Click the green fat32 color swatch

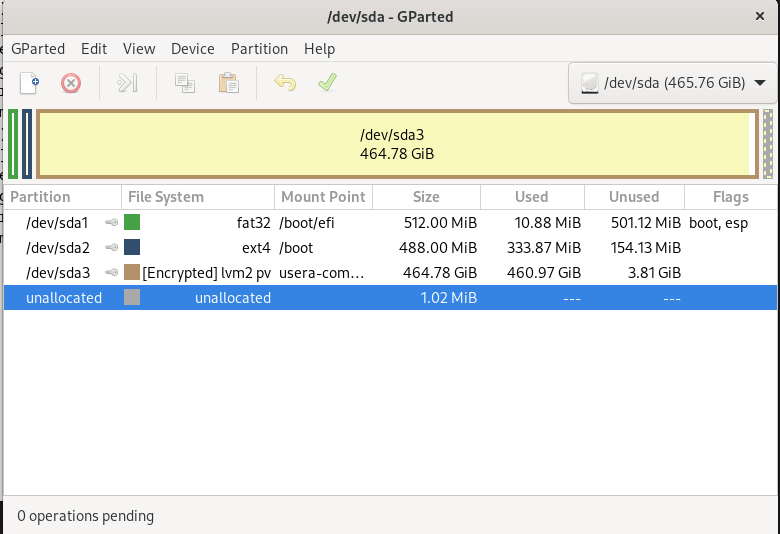point(132,223)
